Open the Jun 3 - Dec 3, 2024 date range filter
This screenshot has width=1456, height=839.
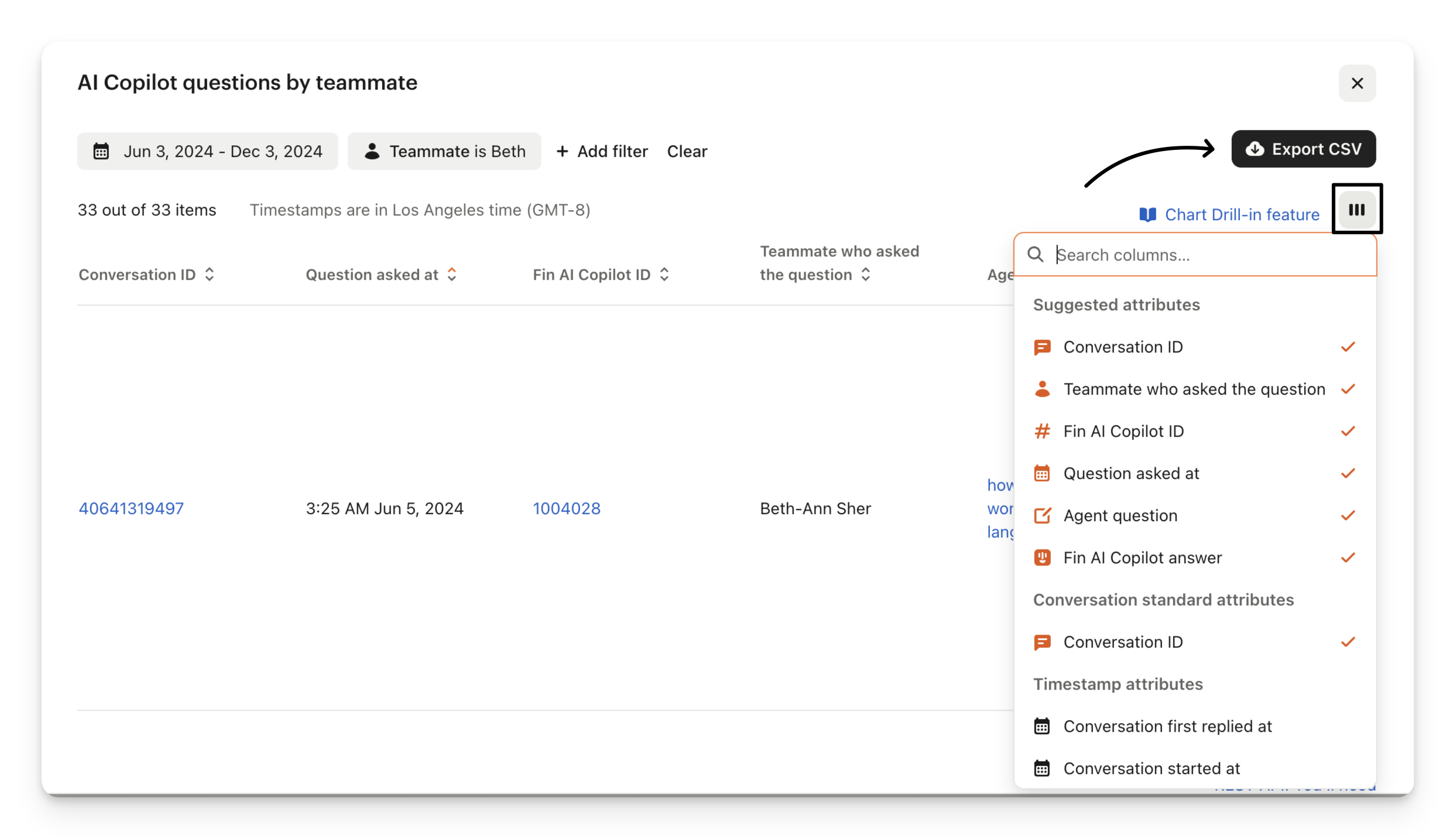207,151
